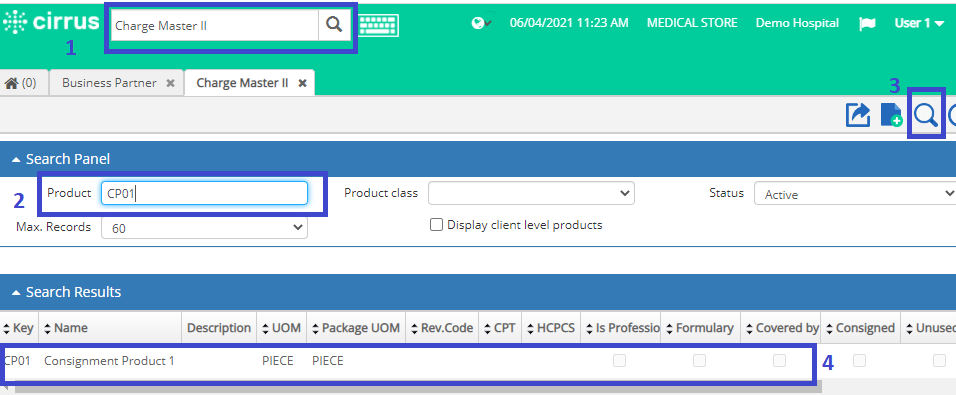
Task: Click the PIECE value in Package UOM column
Action: click(x=328, y=361)
